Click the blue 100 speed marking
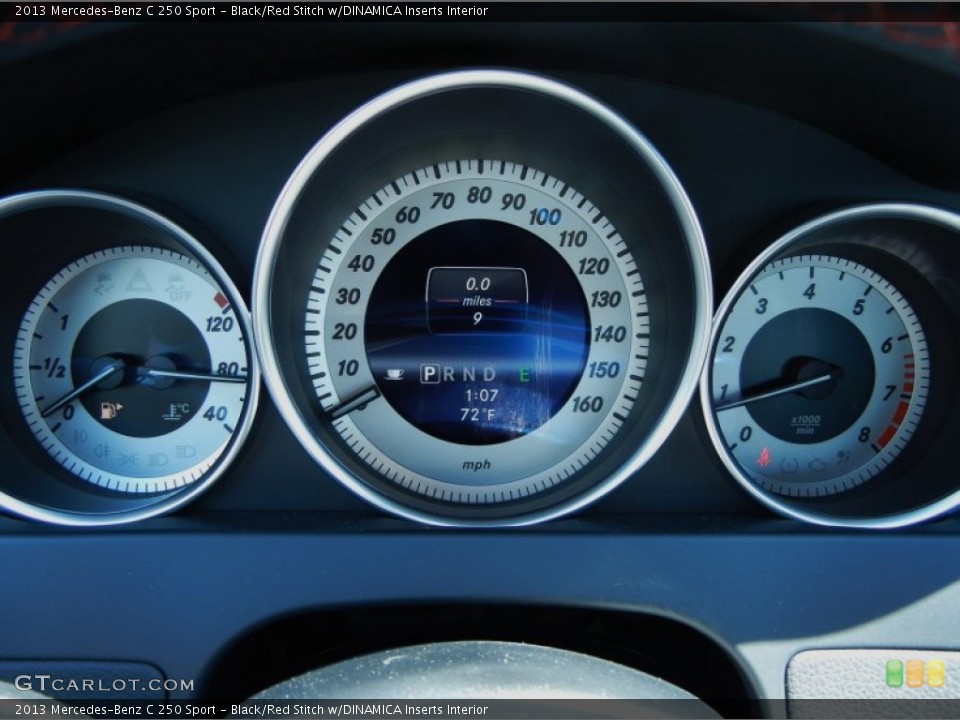Viewport: 960px width, 720px height. tap(544, 217)
